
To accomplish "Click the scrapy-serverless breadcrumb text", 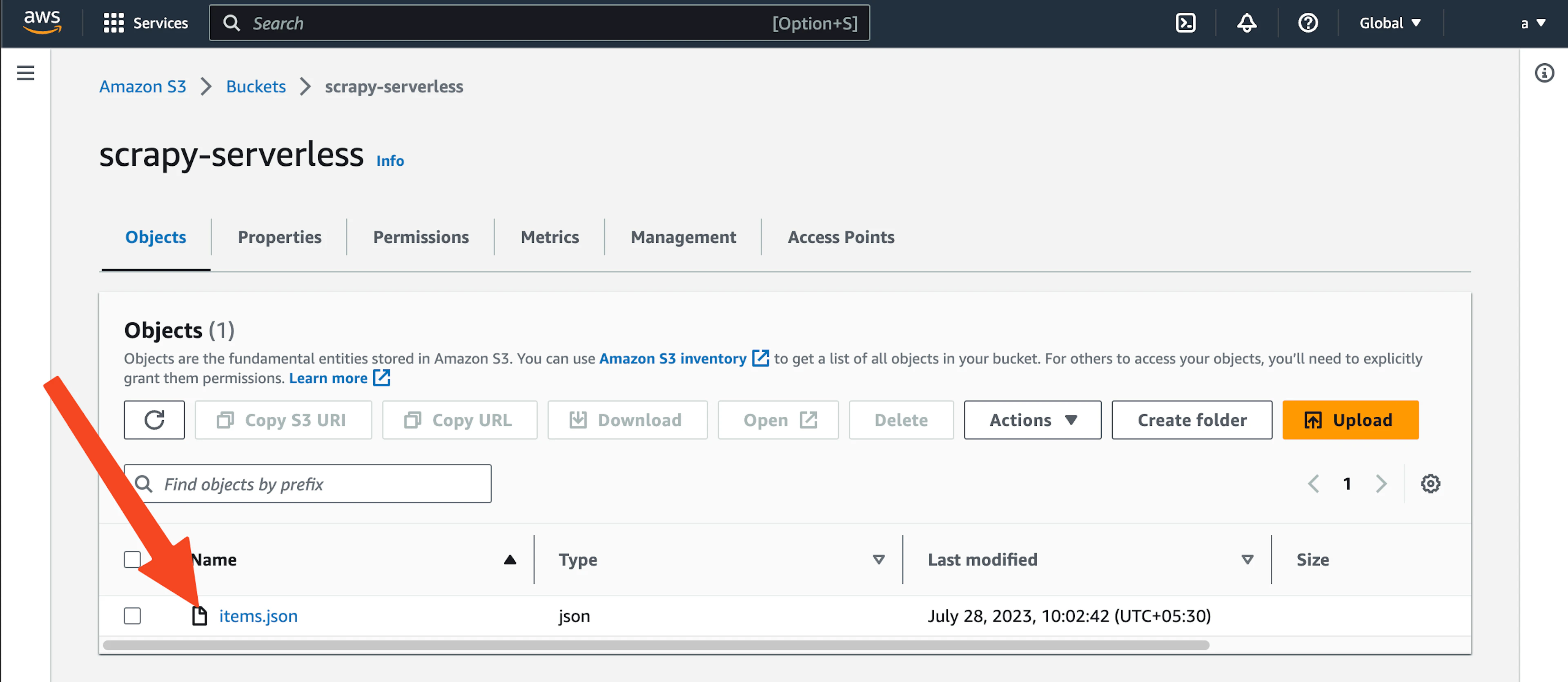I will click(x=394, y=87).
